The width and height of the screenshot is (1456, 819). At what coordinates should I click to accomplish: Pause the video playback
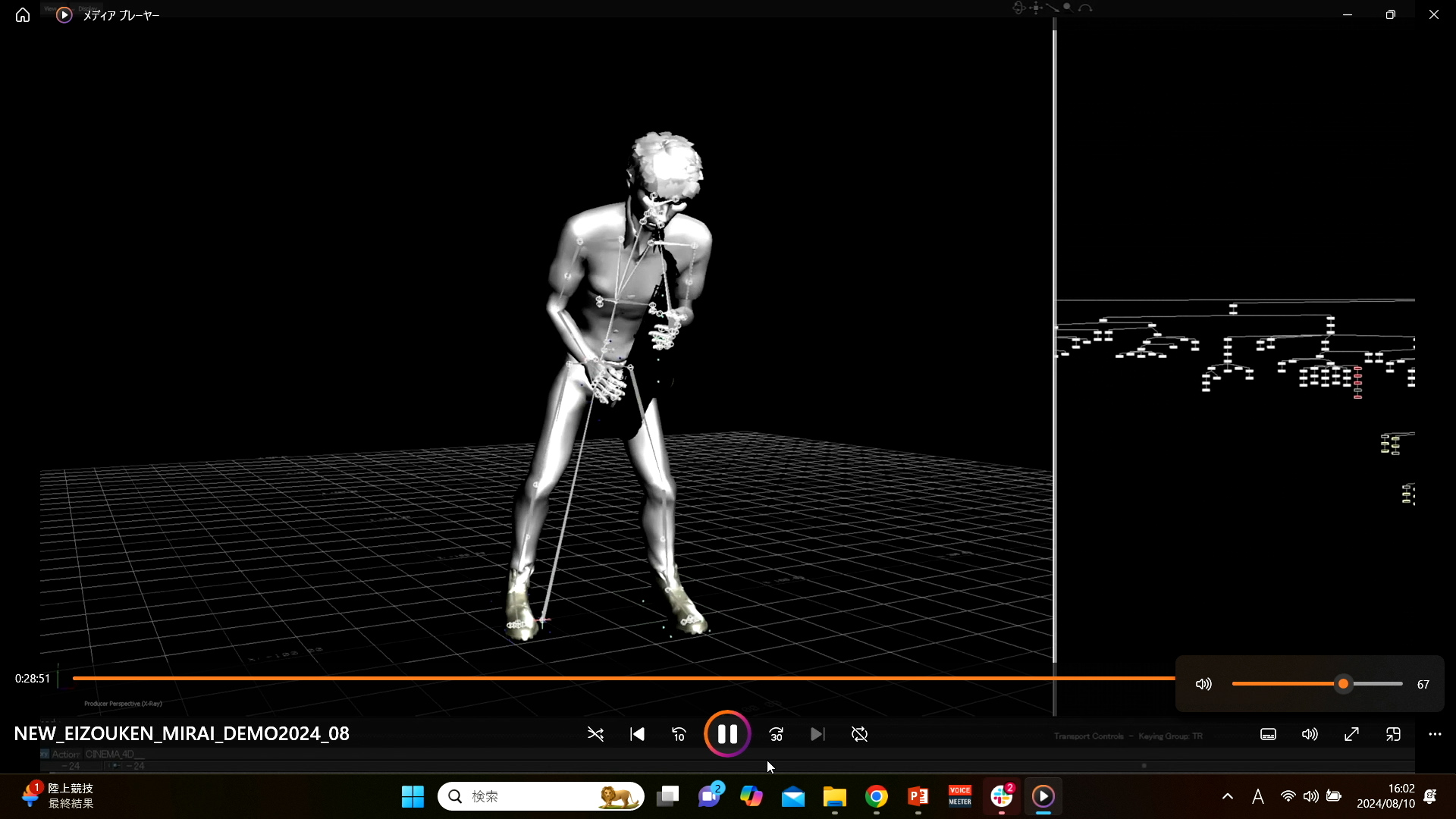tap(727, 734)
